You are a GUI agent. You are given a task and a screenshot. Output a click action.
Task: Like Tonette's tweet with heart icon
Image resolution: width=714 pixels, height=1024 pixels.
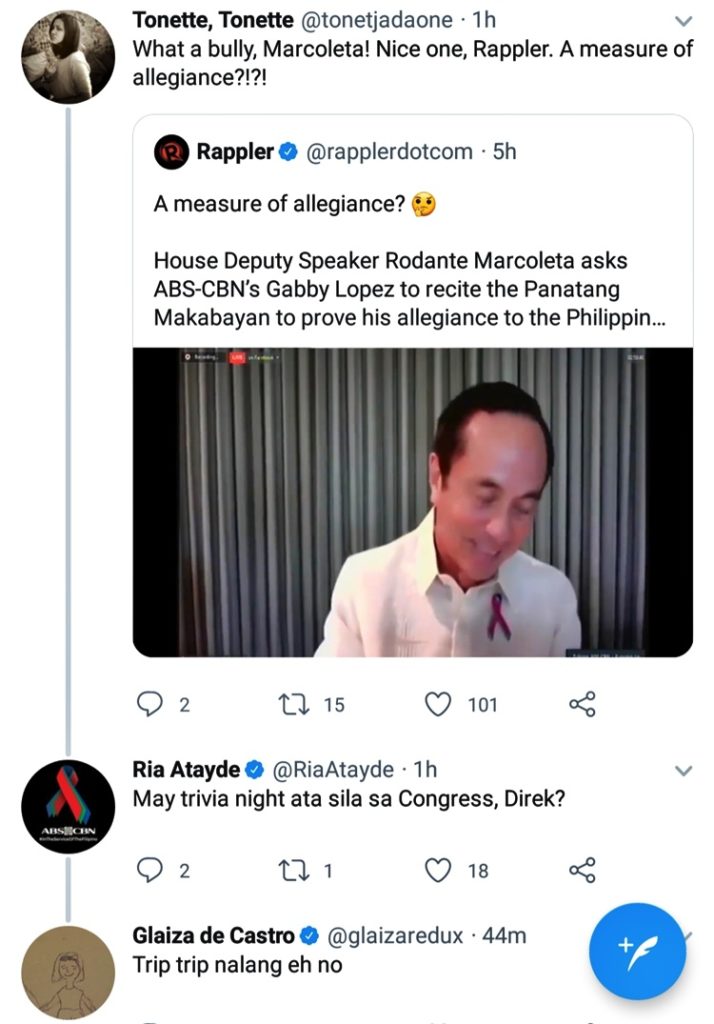click(438, 705)
